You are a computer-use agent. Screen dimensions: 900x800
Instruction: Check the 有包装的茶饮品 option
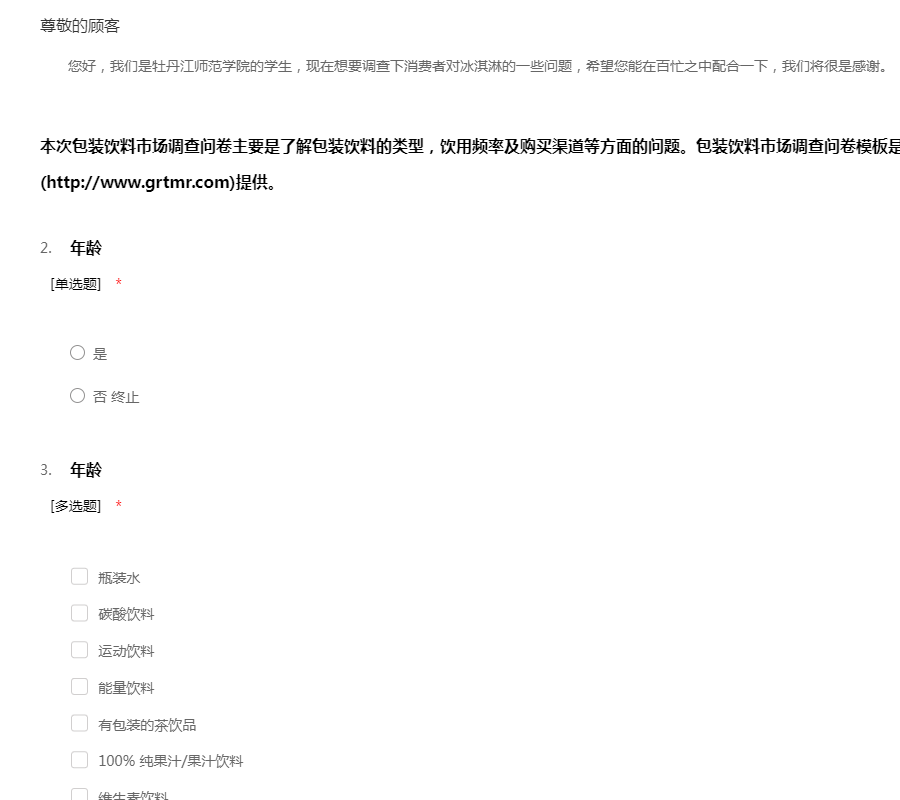80,723
